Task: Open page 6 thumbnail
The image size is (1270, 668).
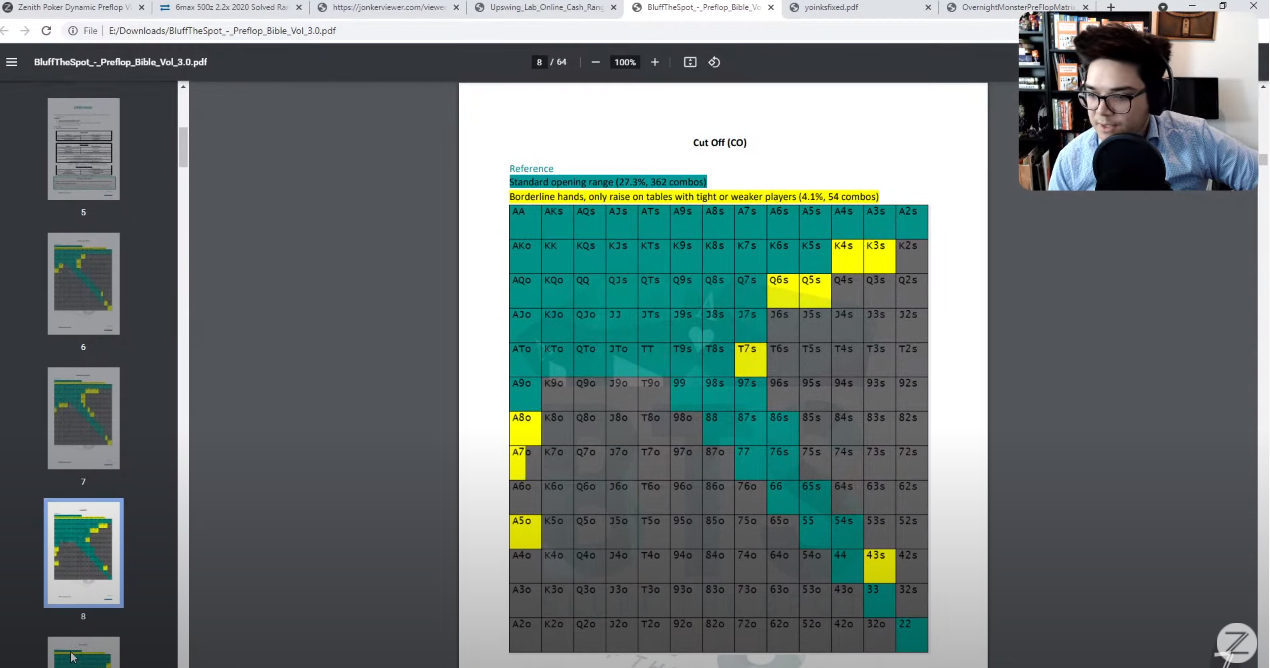Action: coord(83,284)
